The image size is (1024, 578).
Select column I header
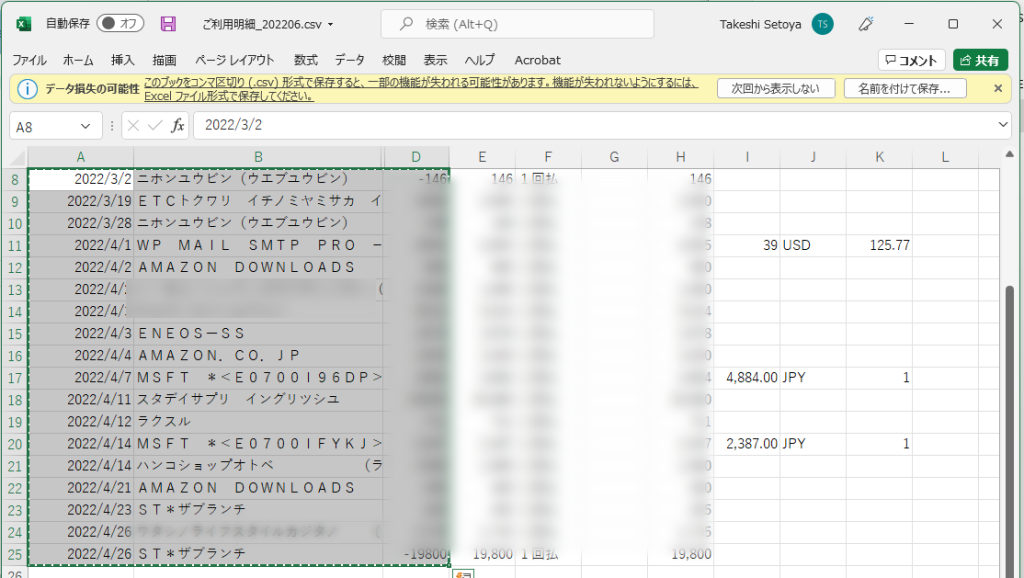(x=747, y=157)
